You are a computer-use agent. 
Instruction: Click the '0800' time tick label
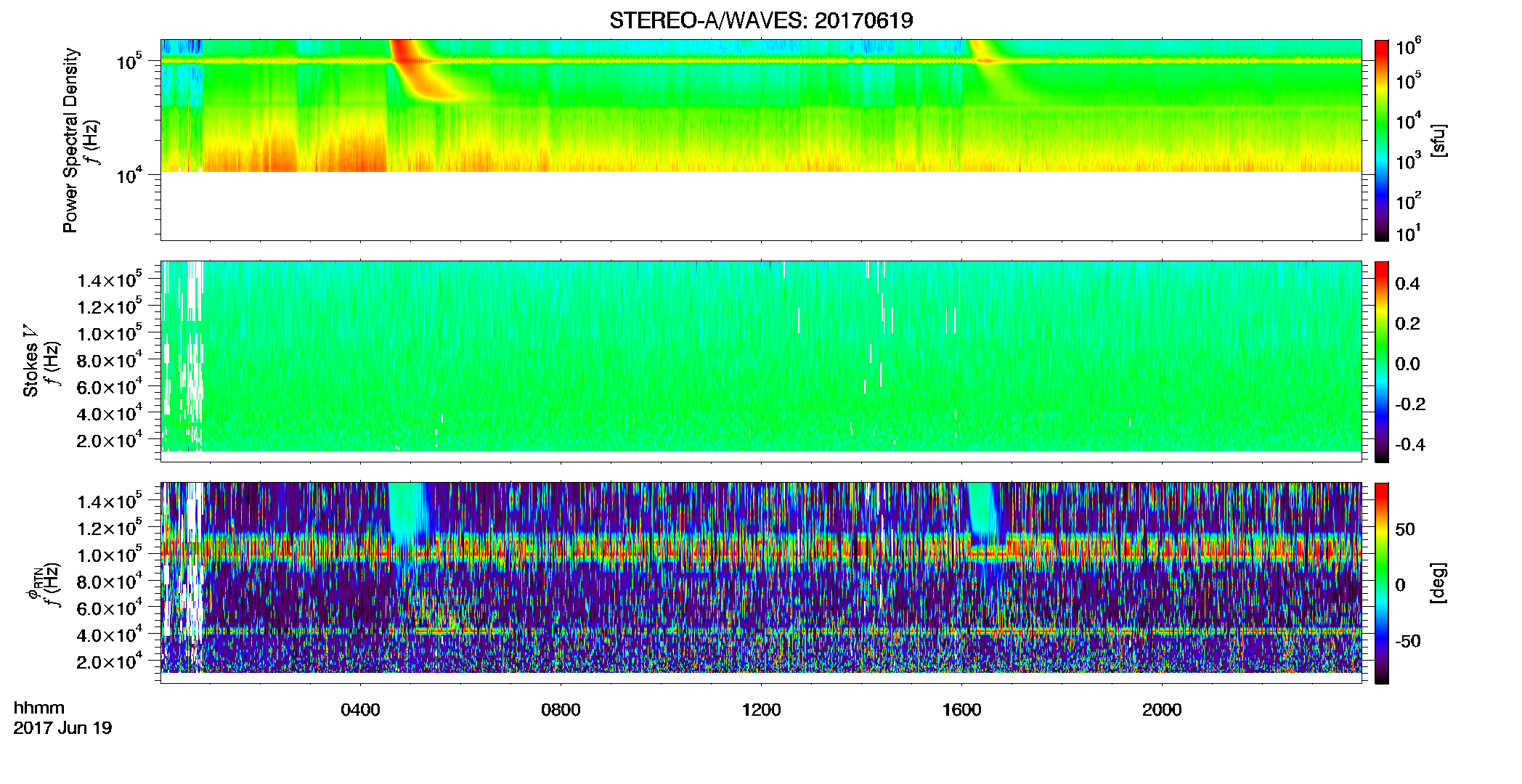[561, 709]
